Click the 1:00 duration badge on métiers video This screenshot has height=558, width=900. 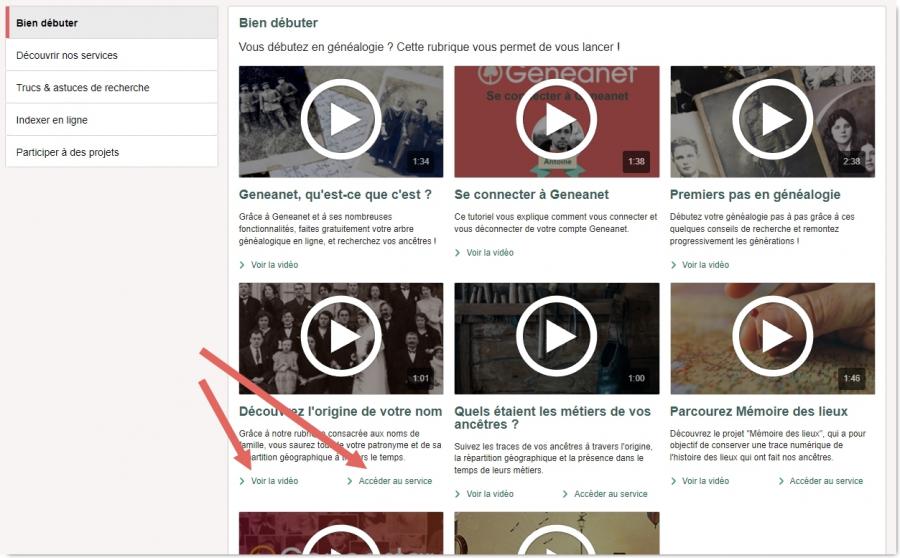point(636,378)
